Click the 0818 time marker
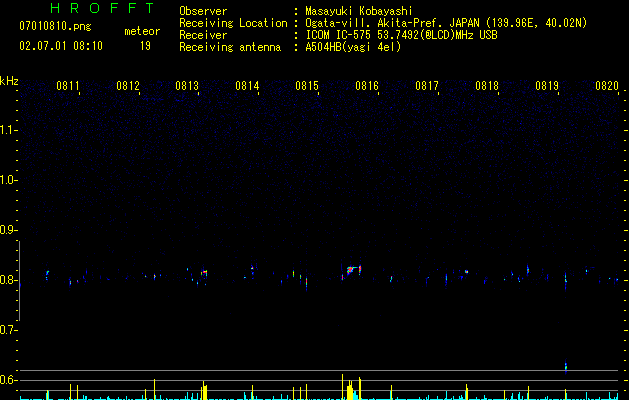Viewport: 629px width, 400px height. tap(487, 86)
